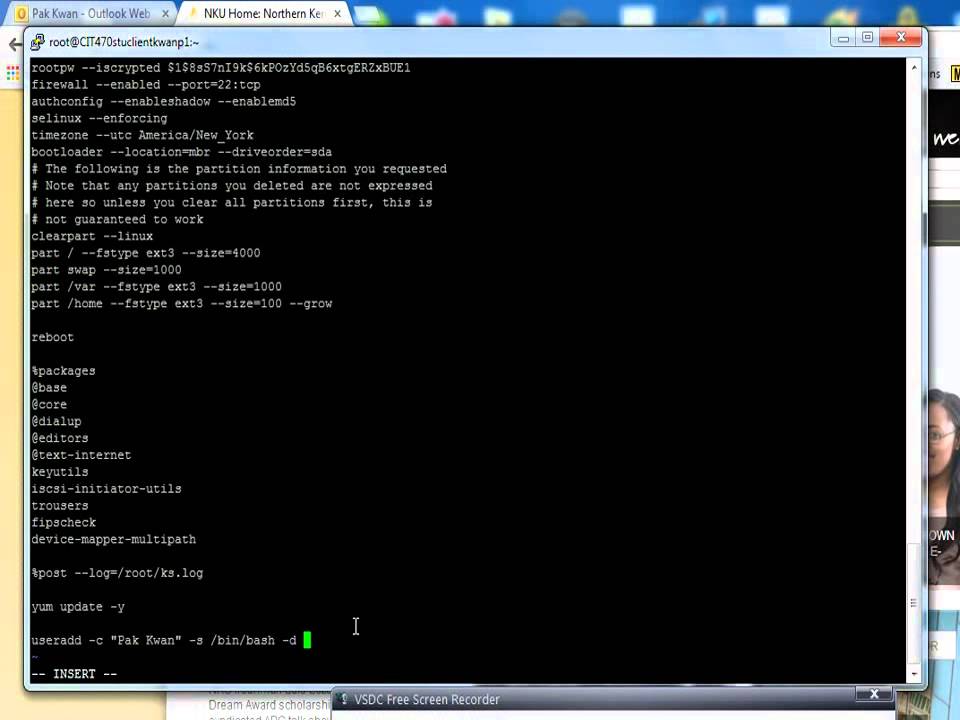Image resolution: width=960 pixels, height=720 pixels.
Task: Click the 'trousers' package line
Action: (x=60, y=506)
